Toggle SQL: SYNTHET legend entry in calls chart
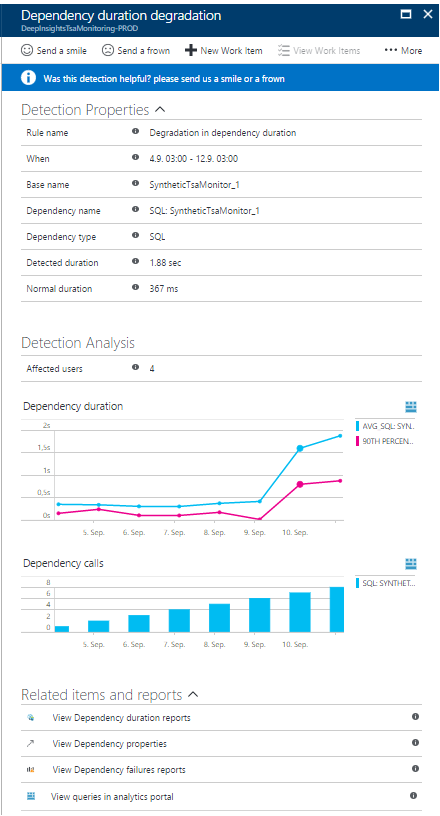Screen dimensions: 440x816 (385, 583)
